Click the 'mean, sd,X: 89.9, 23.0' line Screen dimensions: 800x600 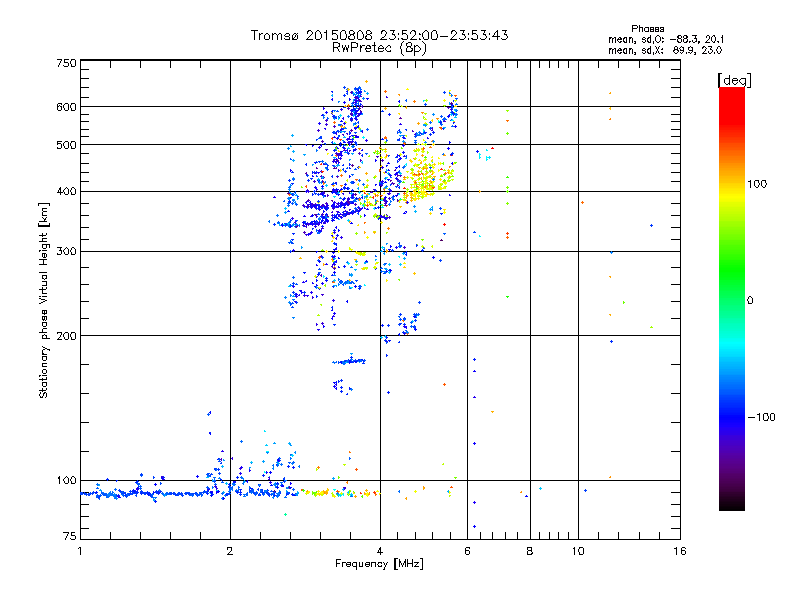point(665,50)
